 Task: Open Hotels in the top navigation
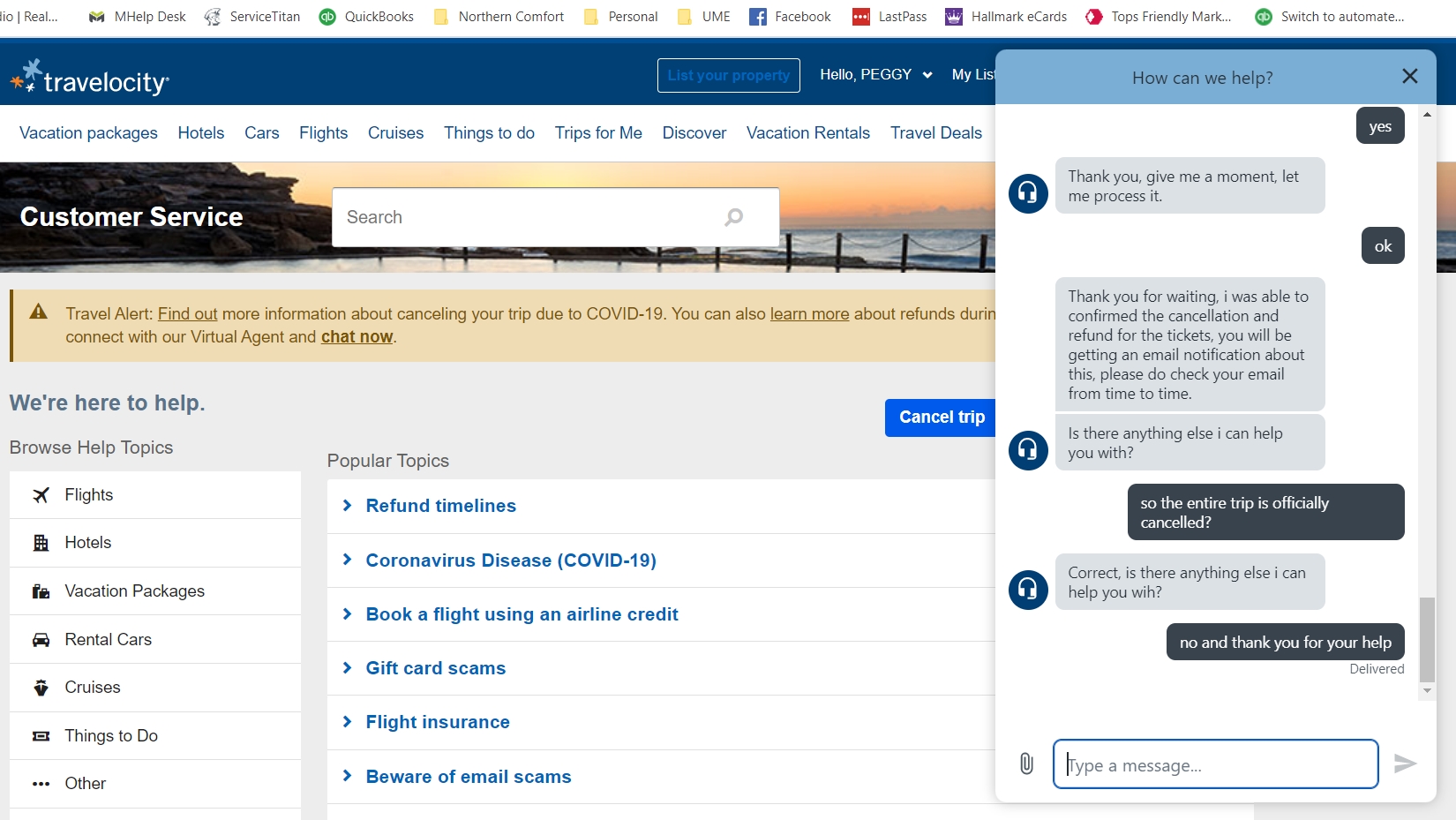coord(201,133)
